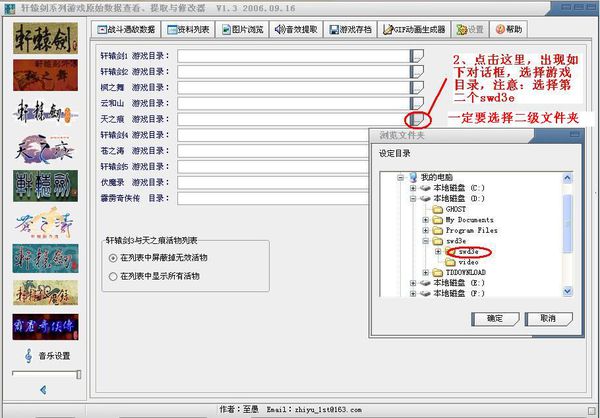Viewport: 600px width, 418px height.
Task: Click folder tree scrollbar up arrow
Action: tap(567, 178)
